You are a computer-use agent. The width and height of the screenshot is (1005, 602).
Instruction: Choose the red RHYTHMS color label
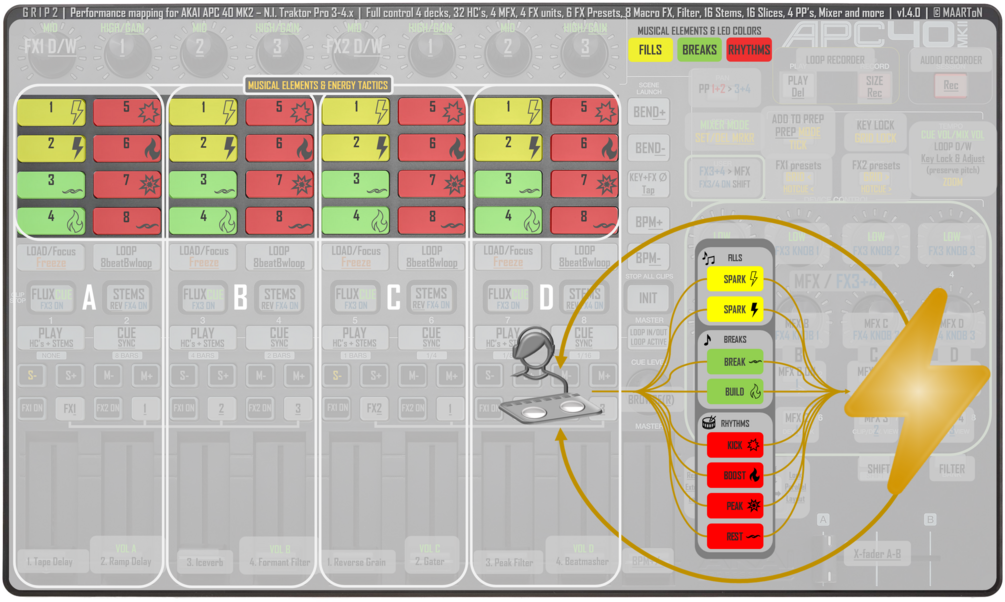tap(749, 50)
